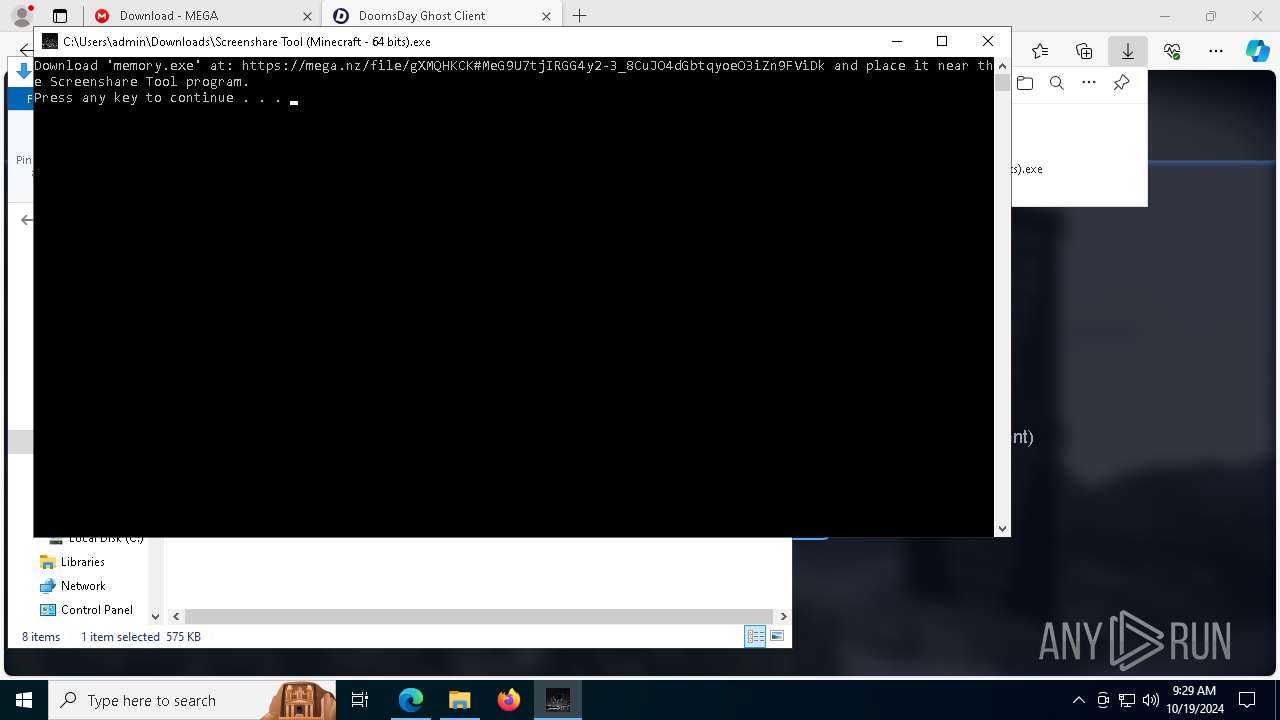Switch Explorer to large icons view

click(777, 637)
